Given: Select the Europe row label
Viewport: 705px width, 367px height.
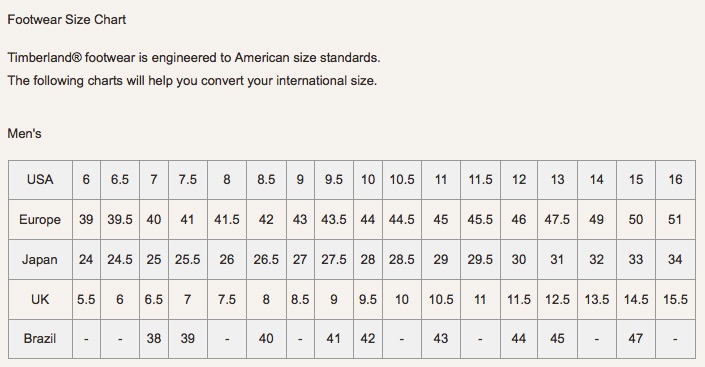Looking at the screenshot, I should click(x=40, y=219).
